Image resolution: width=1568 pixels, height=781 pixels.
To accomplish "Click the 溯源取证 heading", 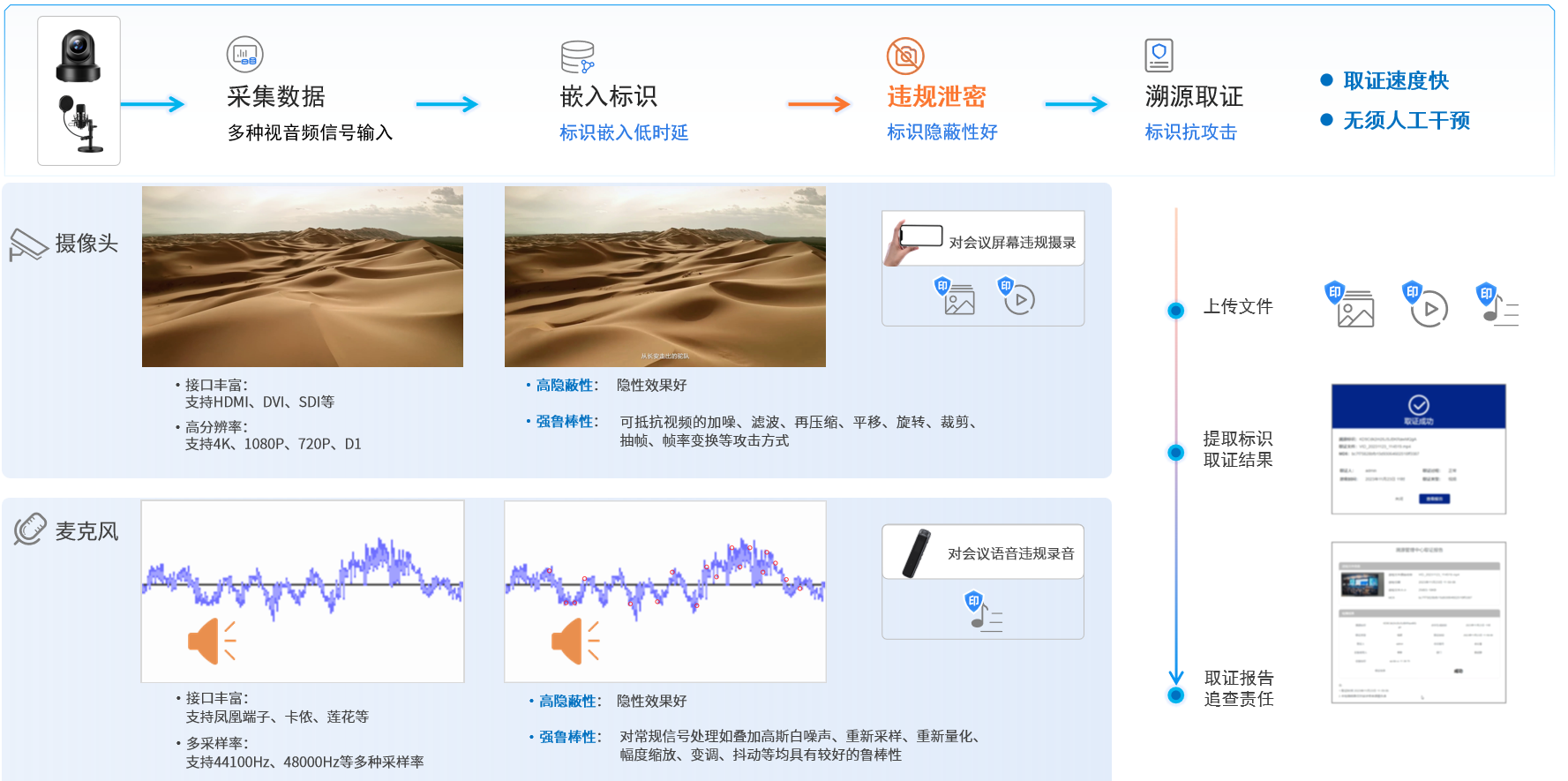I will point(1194,96).
